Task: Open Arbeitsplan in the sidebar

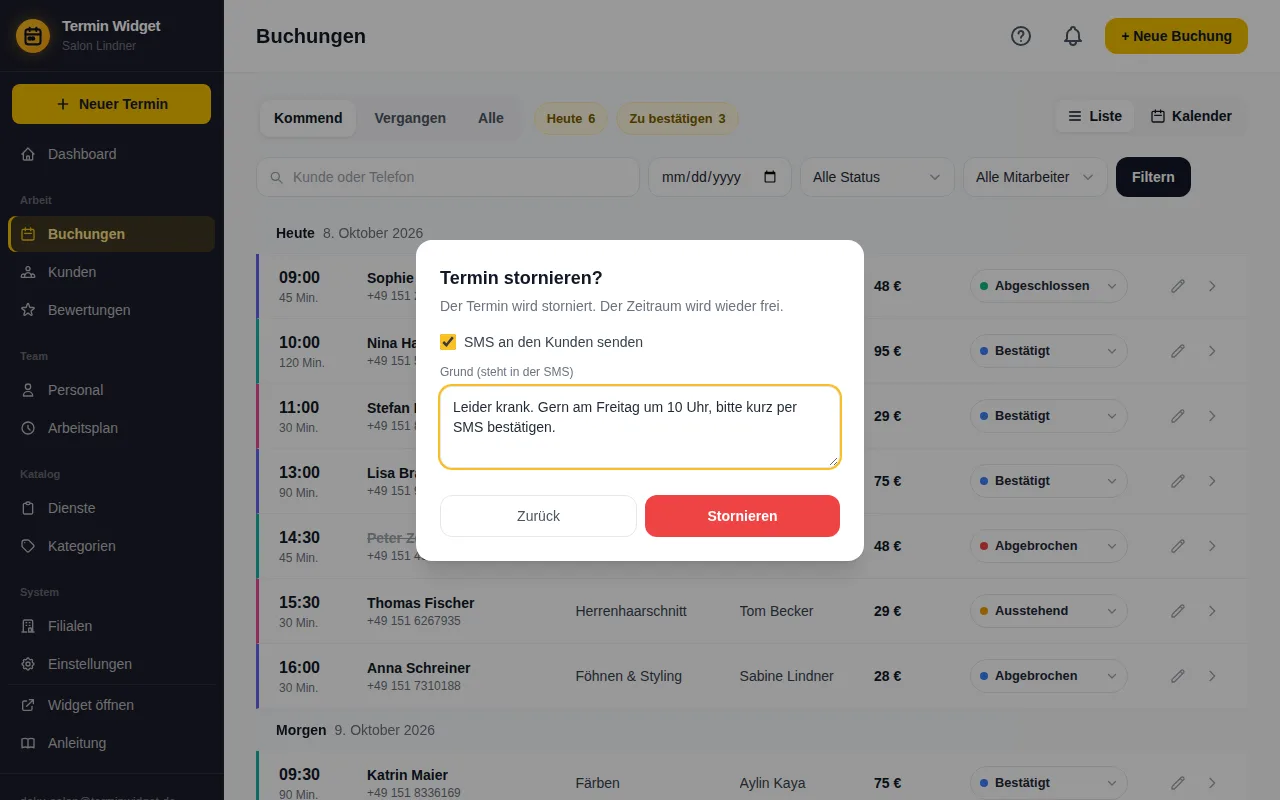Action: point(112,428)
